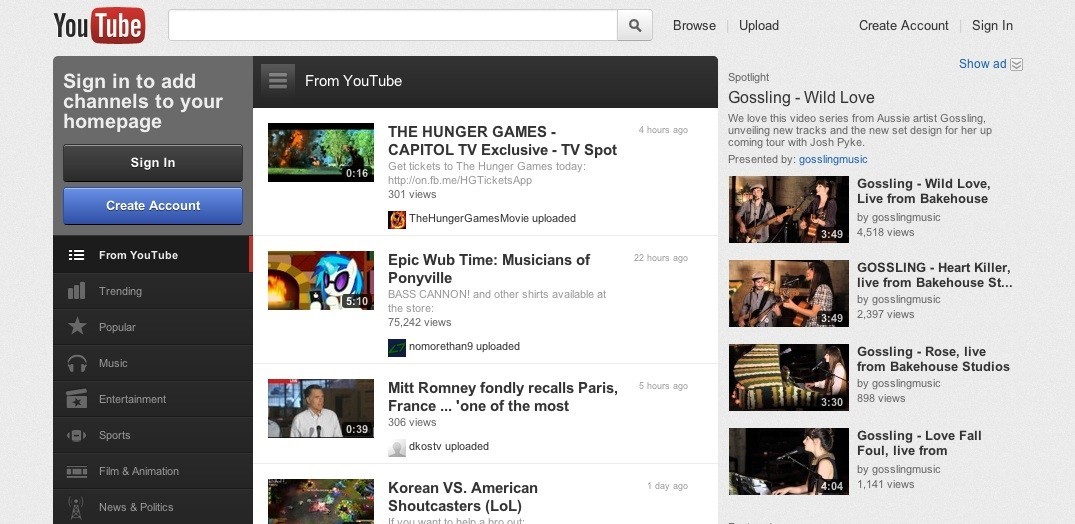Open Gossling Love Fall Foul thumbnail
The image size is (1075, 524).
788,461
